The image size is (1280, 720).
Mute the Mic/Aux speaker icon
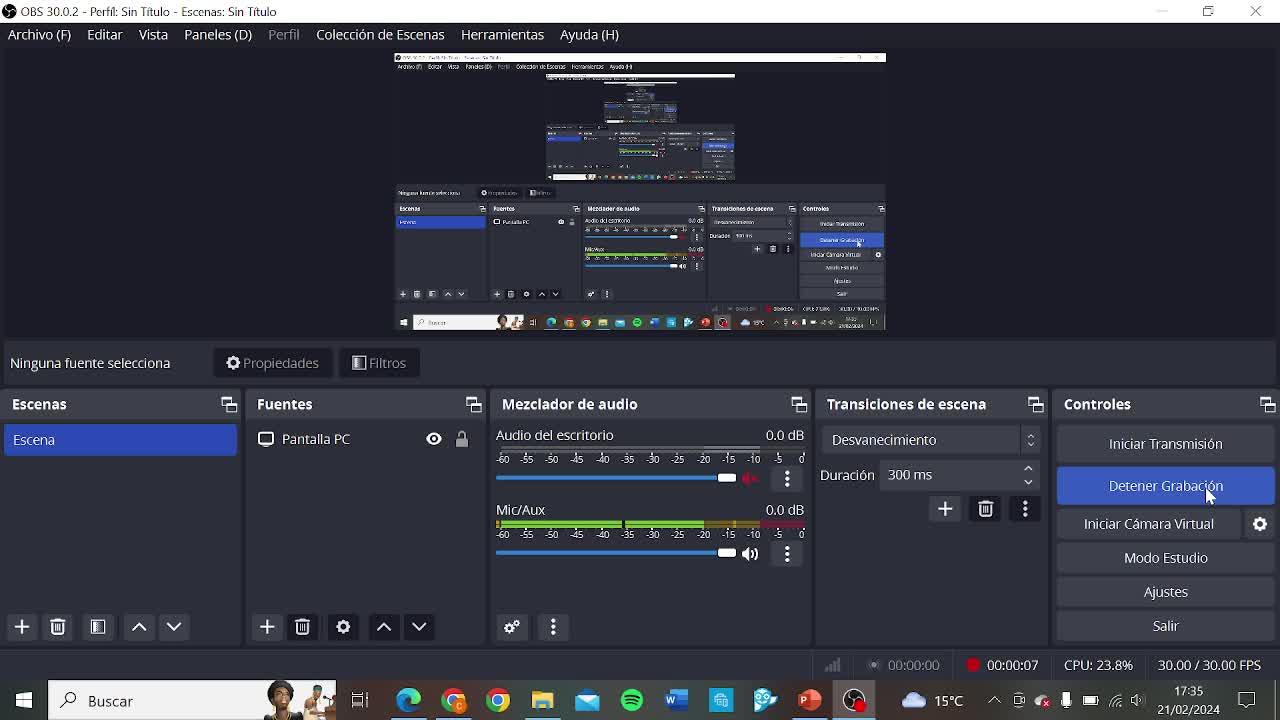pyautogui.click(x=750, y=554)
